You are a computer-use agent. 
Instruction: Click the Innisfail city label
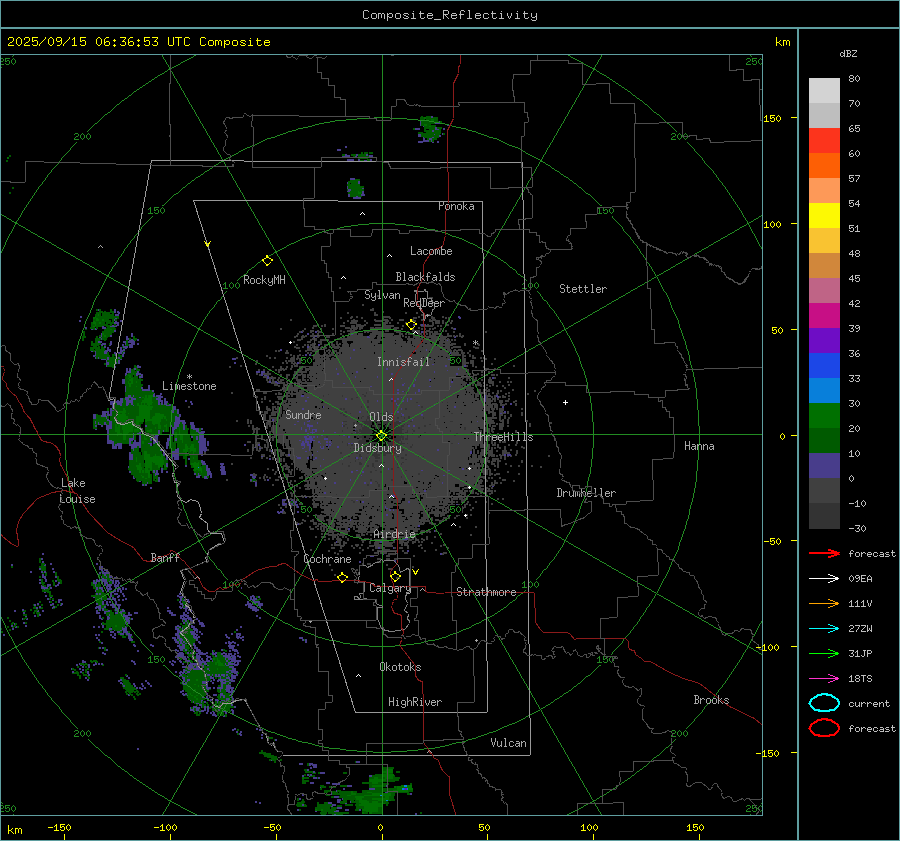click(x=403, y=362)
